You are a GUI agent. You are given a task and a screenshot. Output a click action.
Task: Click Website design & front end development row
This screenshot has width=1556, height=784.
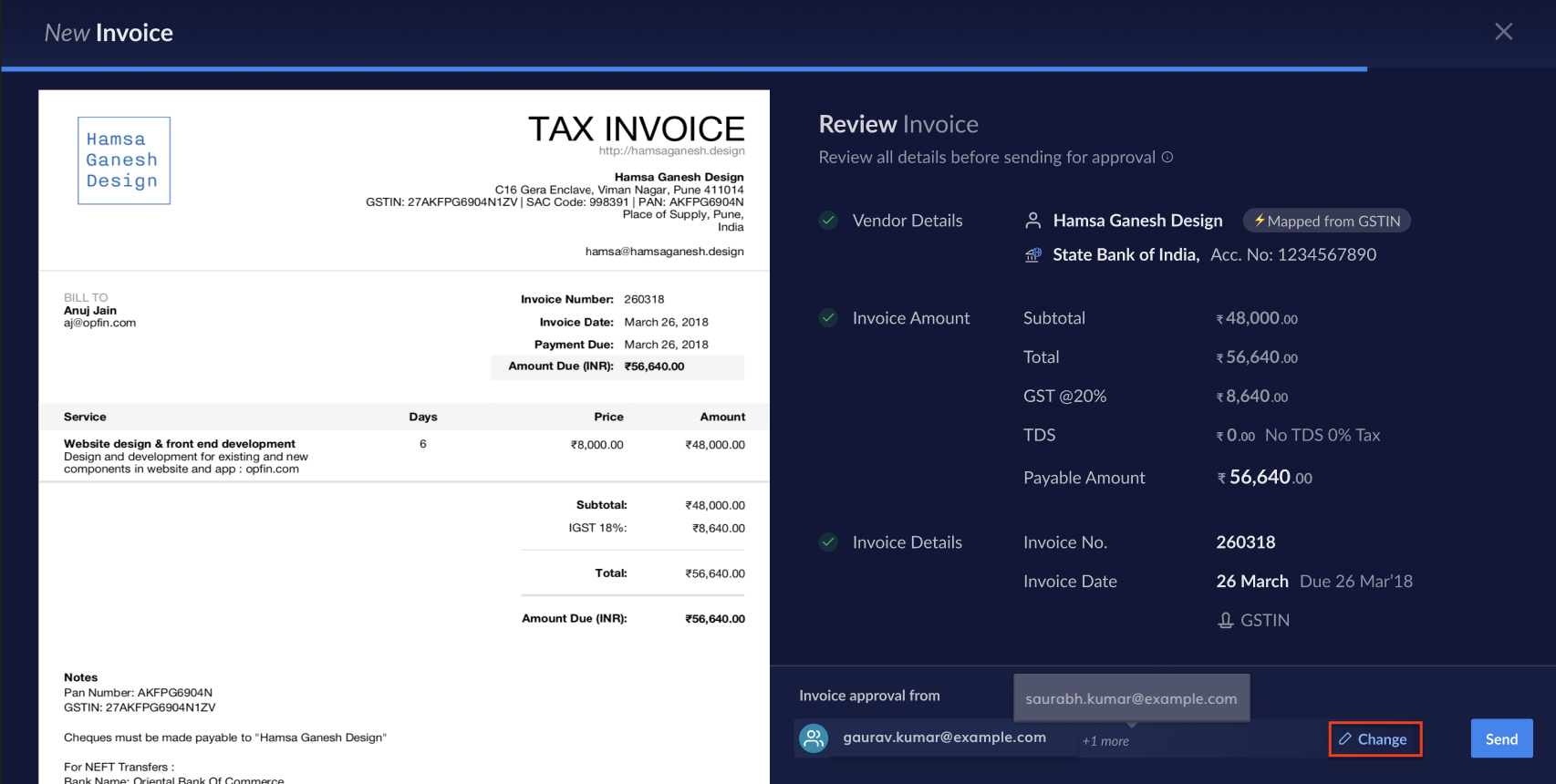[404, 456]
